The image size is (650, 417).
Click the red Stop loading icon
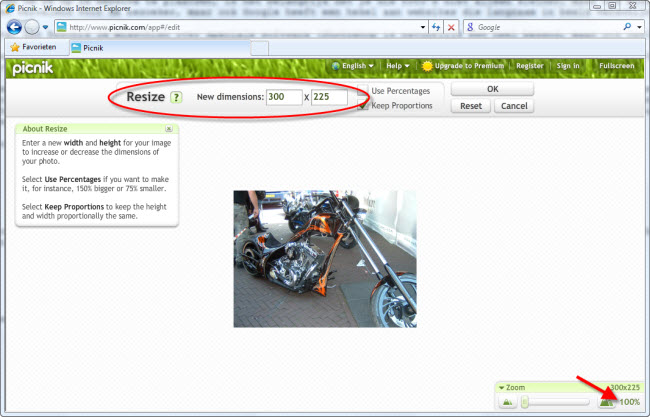tap(451, 27)
